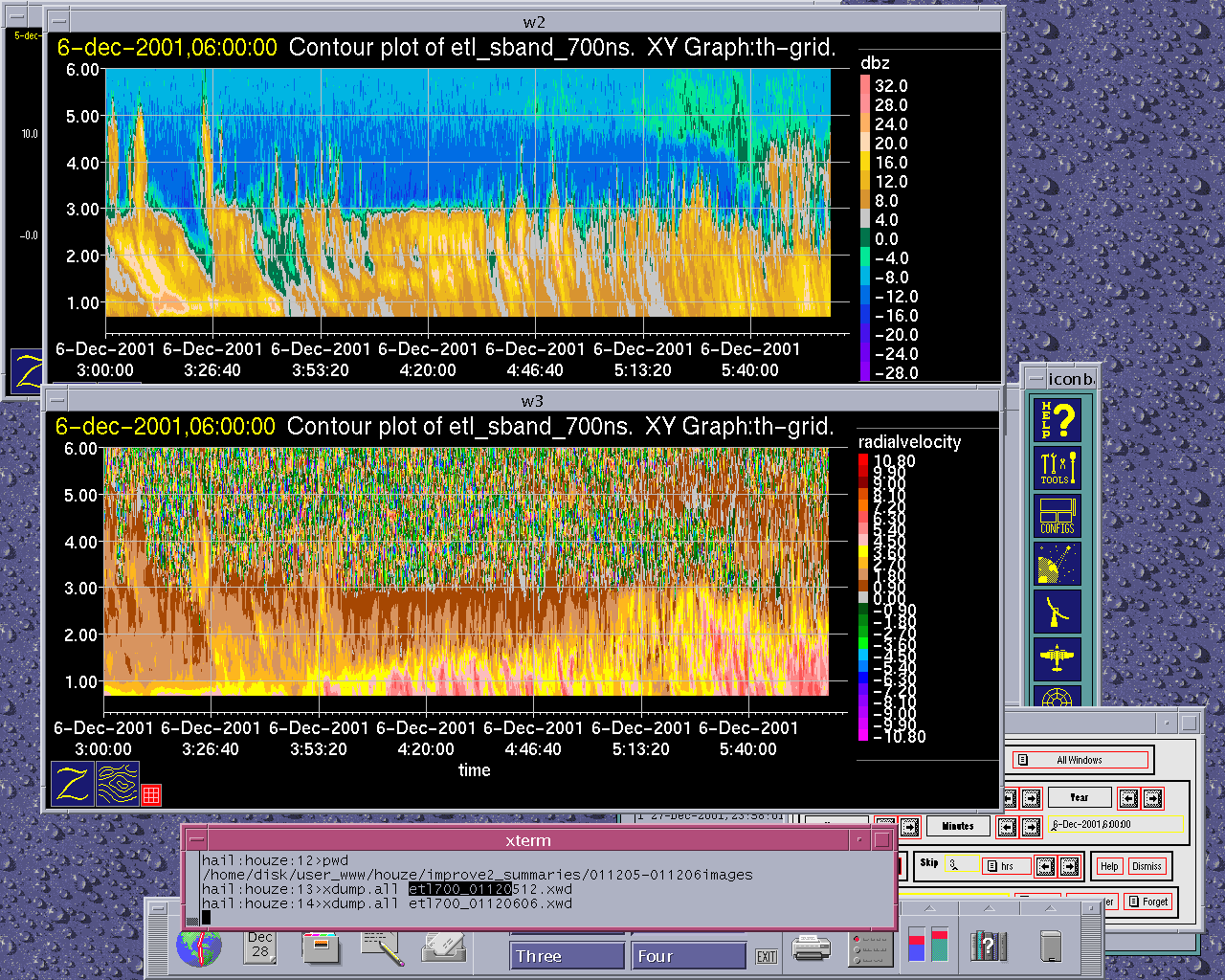The image size is (1225, 980).
Task: Open the Tools icon in the iconbar
Action: [1058, 468]
